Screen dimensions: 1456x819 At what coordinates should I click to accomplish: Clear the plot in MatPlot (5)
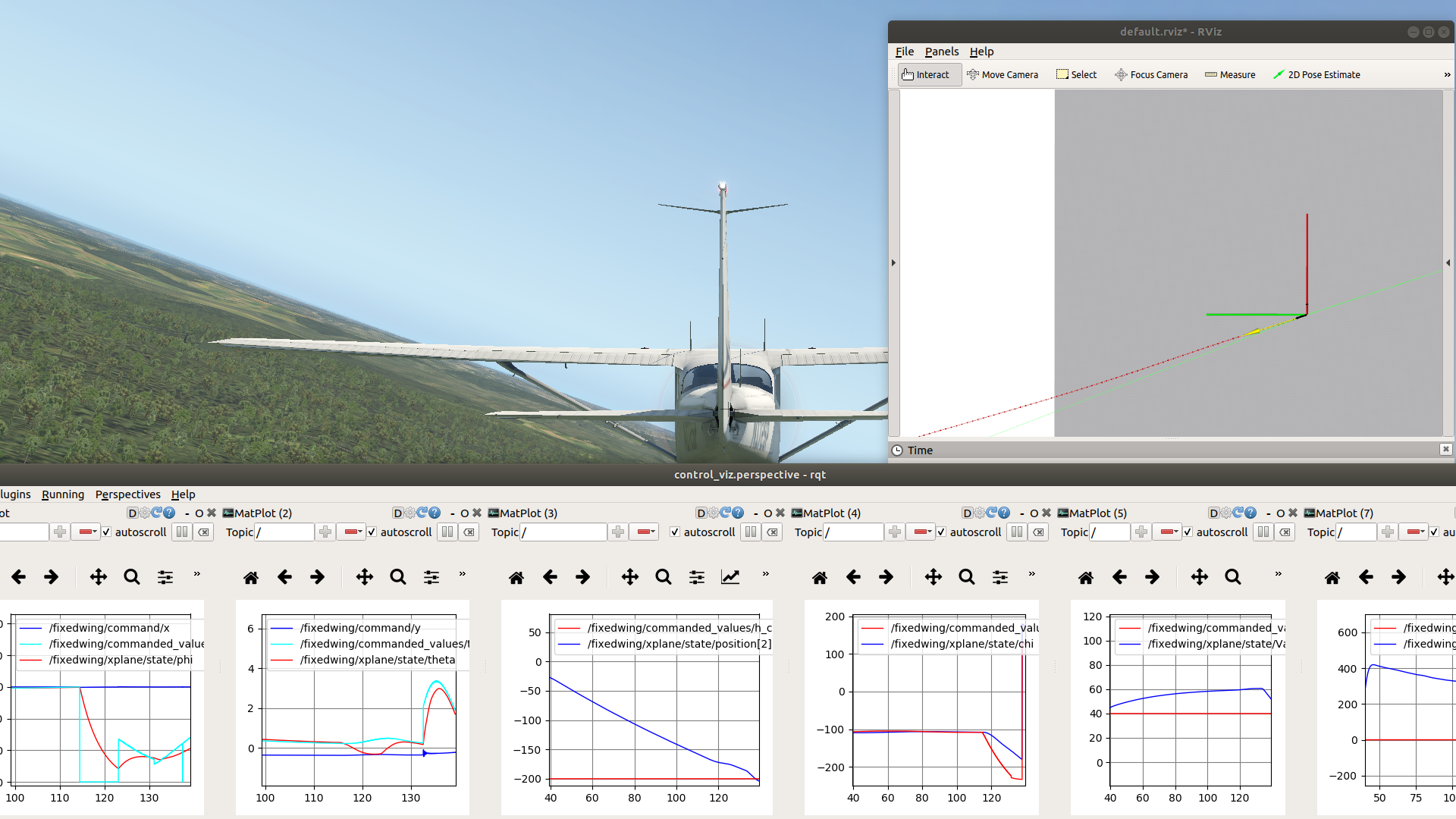click(1285, 532)
